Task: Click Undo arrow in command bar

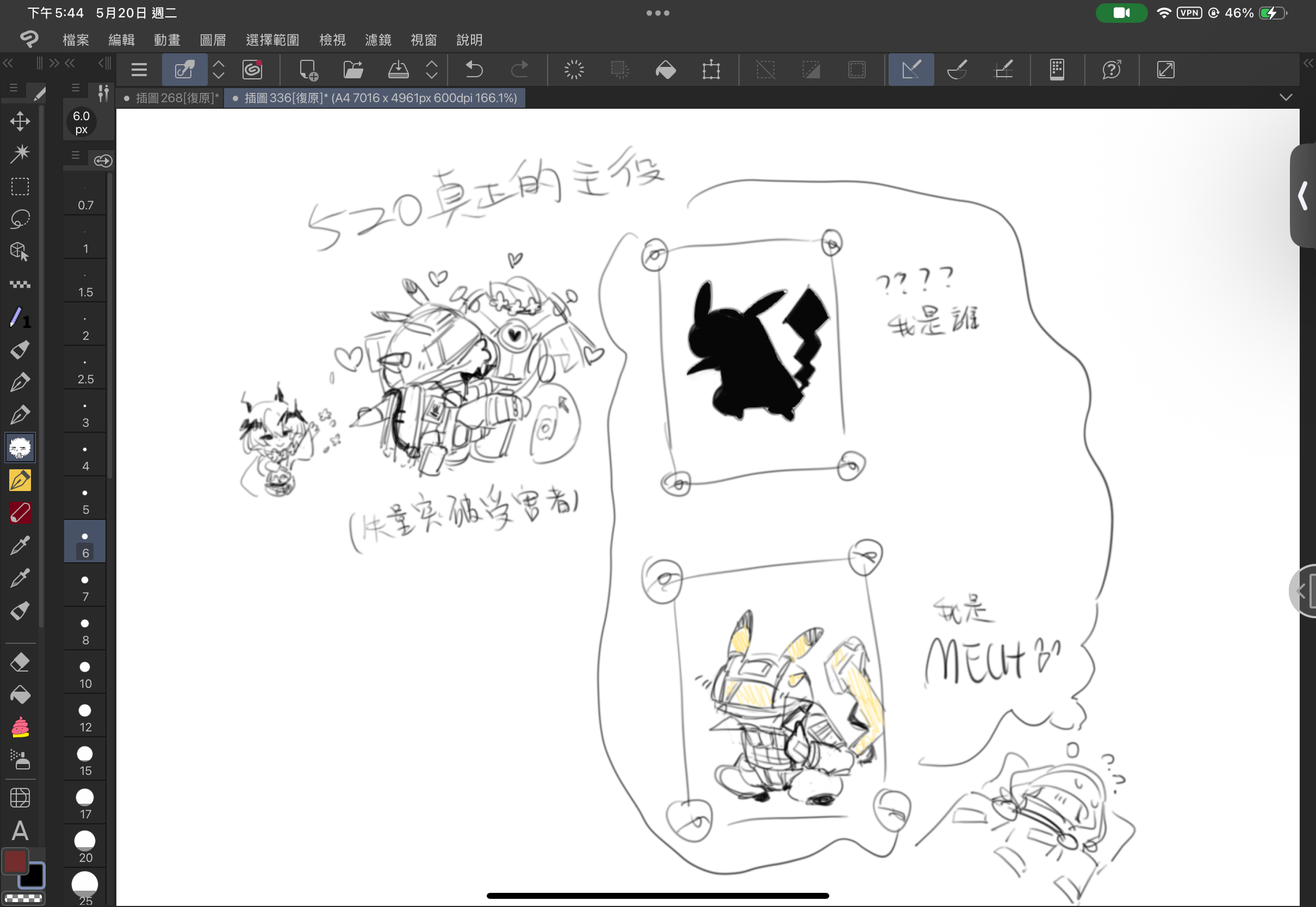Action: (474, 70)
